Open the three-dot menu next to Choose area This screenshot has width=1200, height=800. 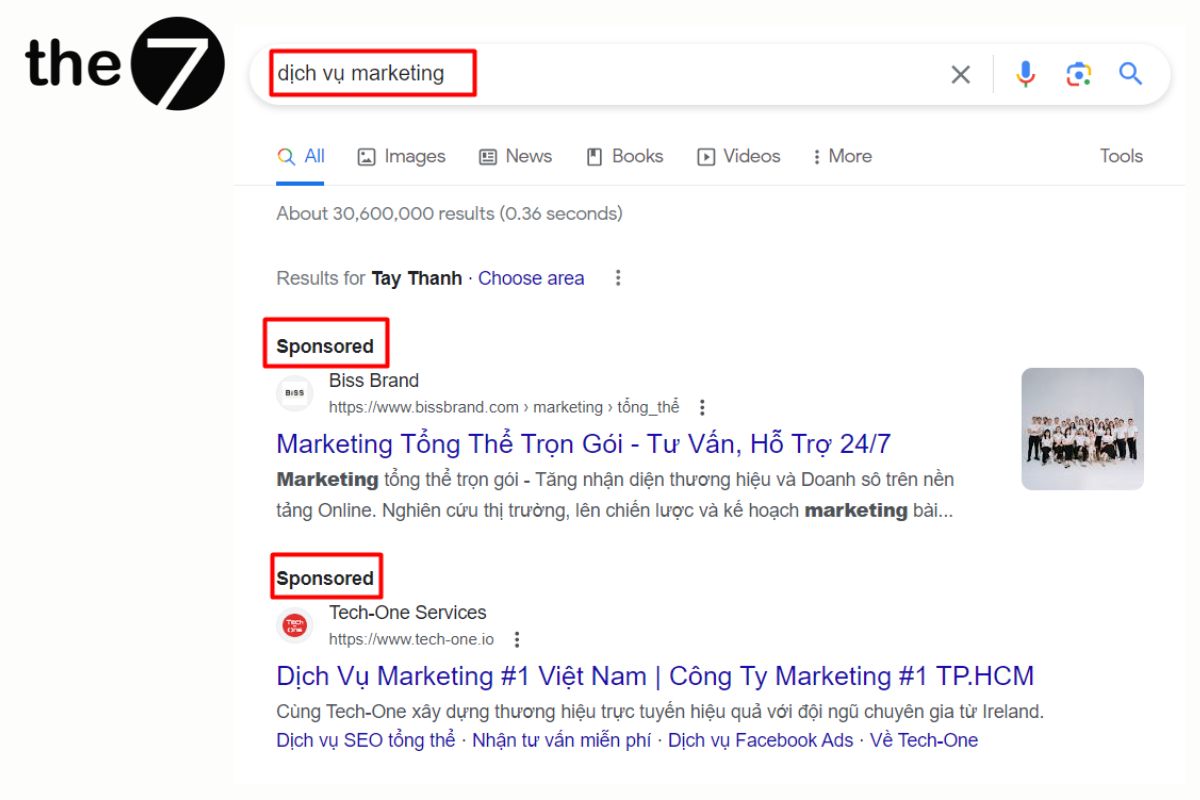click(x=618, y=278)
